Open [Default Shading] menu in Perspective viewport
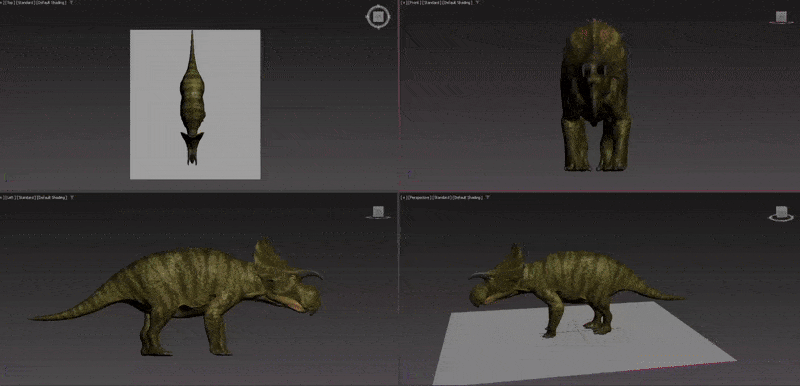The height and width of the screenshot is (386, 800). click(467, 197)
